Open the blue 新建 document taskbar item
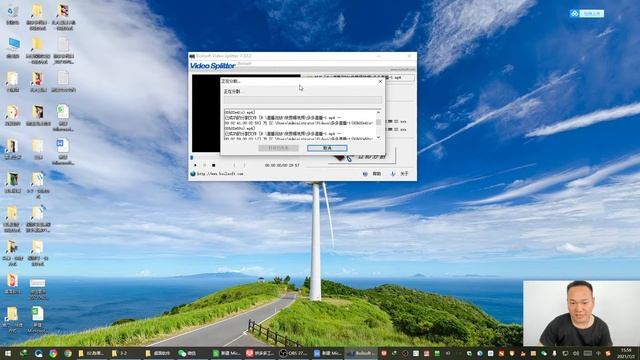 [x=327, y=353]
